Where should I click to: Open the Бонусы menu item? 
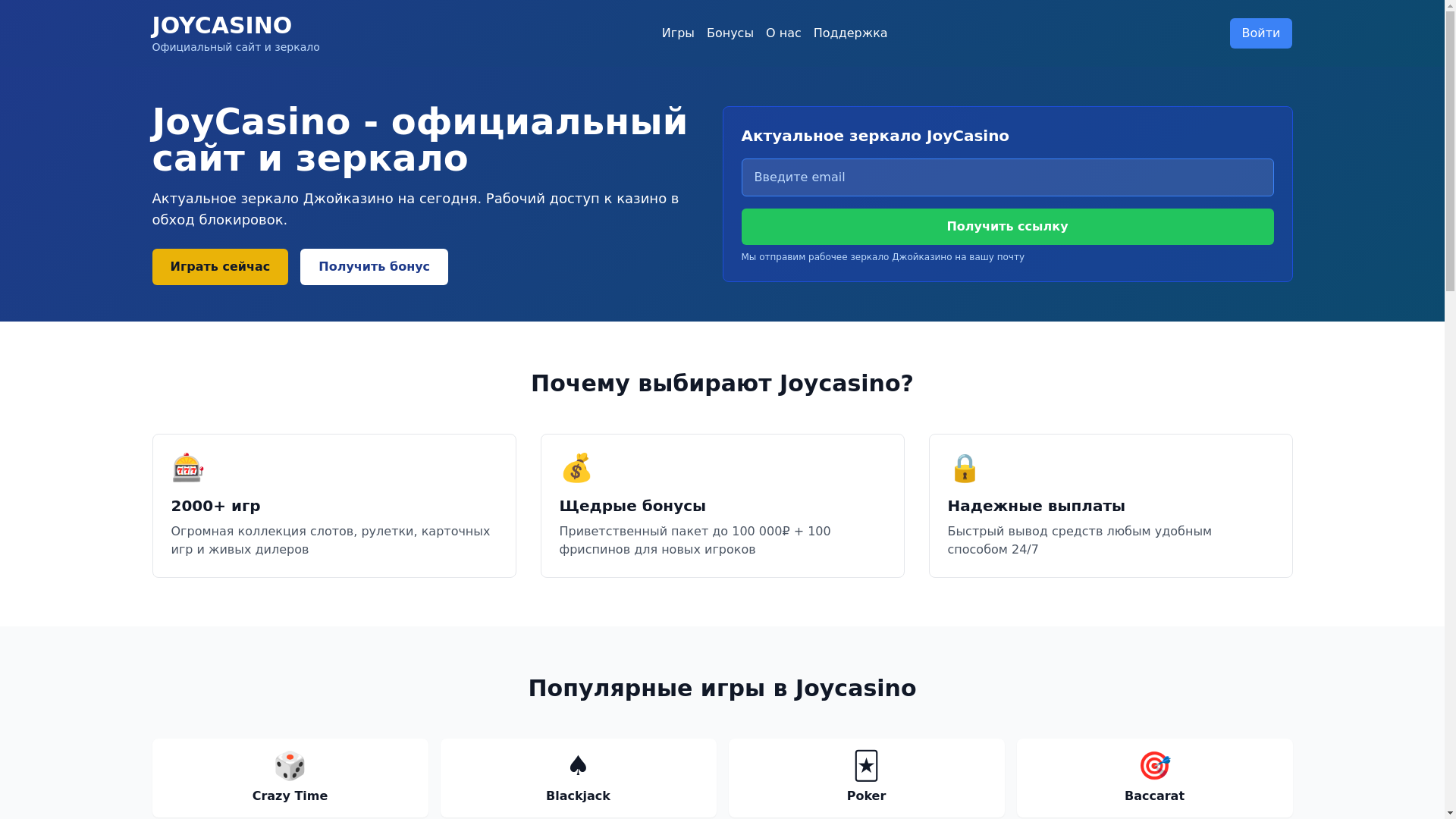tap(730, 33)
